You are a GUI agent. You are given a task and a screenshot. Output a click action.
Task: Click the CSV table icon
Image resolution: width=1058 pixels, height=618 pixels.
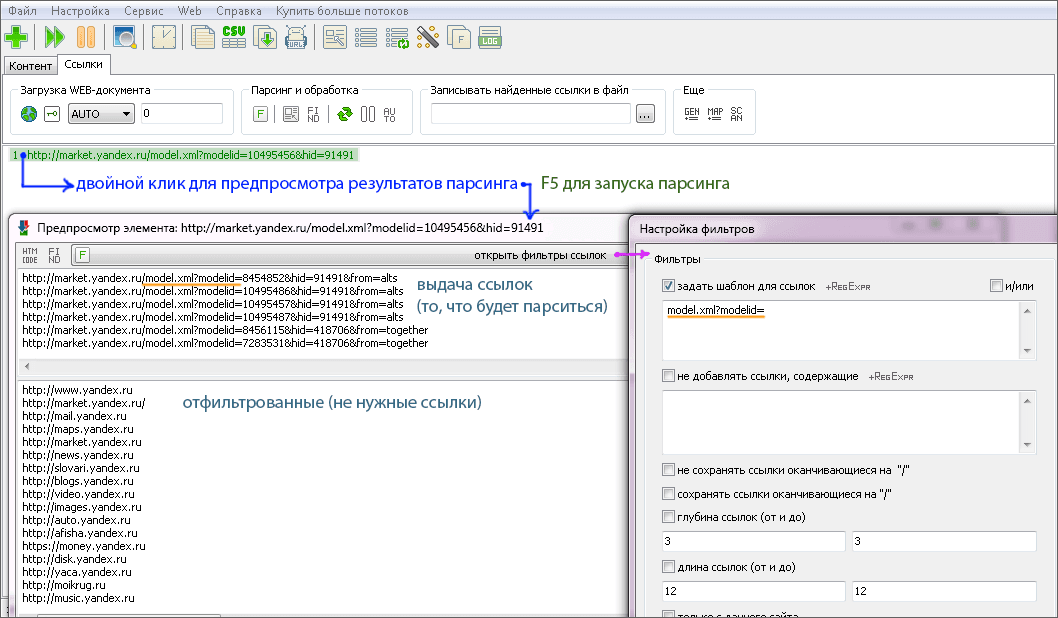(x=233, y=37)
